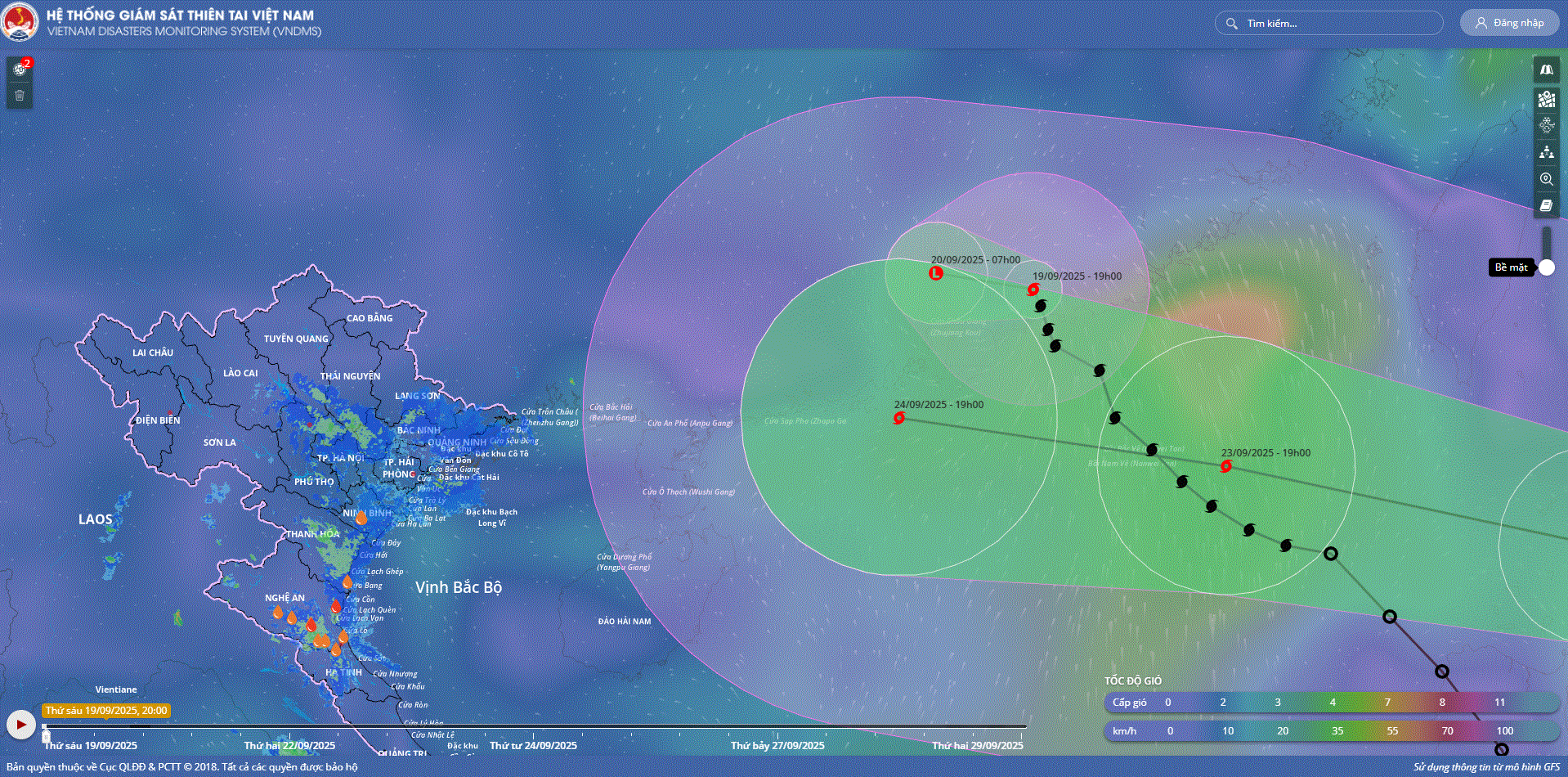Click the storm low-pressure L marker
This screenshot has height=777, width=1568.
click(x=936, y=273)
